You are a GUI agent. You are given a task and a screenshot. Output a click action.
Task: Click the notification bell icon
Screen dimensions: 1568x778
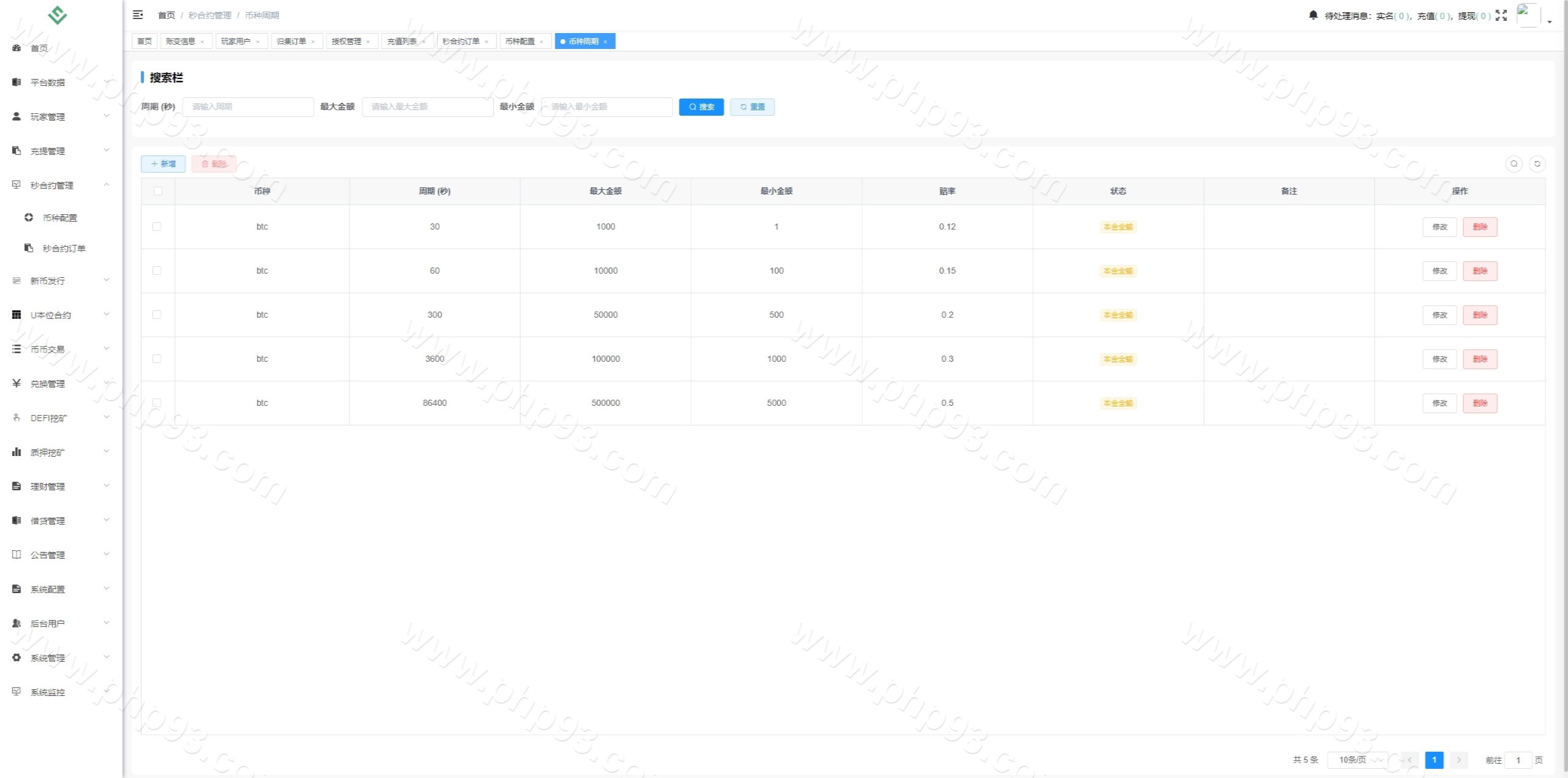pos(1313,15)
